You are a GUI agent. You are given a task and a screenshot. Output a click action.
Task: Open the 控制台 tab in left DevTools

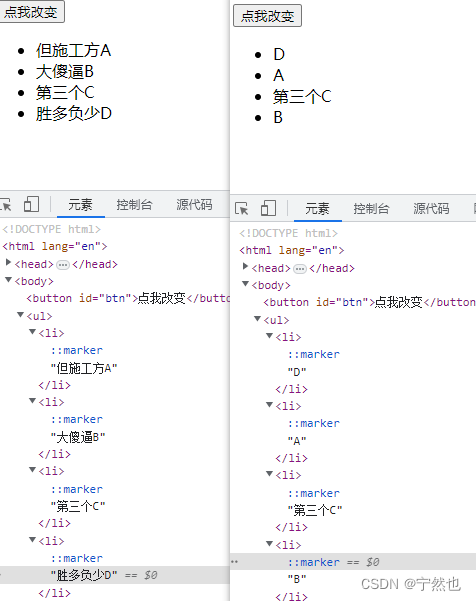(x=134, y=204)
